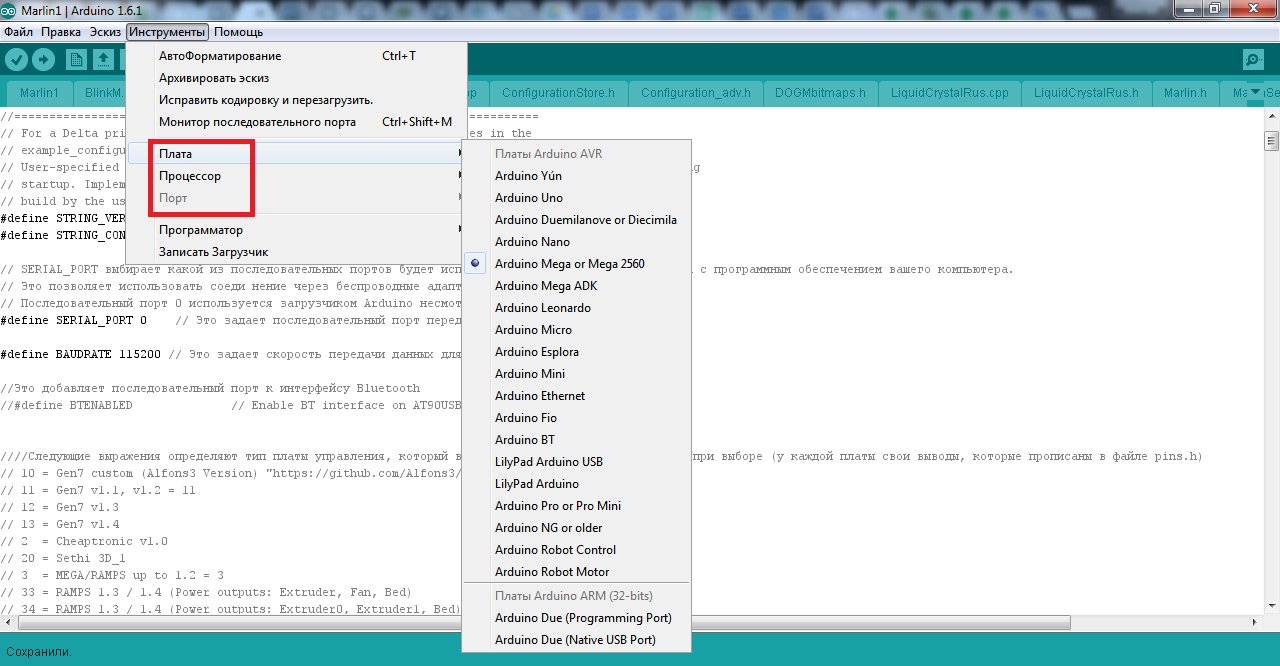This screenshot has width=1280, height=666.
Task: Select Arduino Robot Control board
Action: coord(577,550)
